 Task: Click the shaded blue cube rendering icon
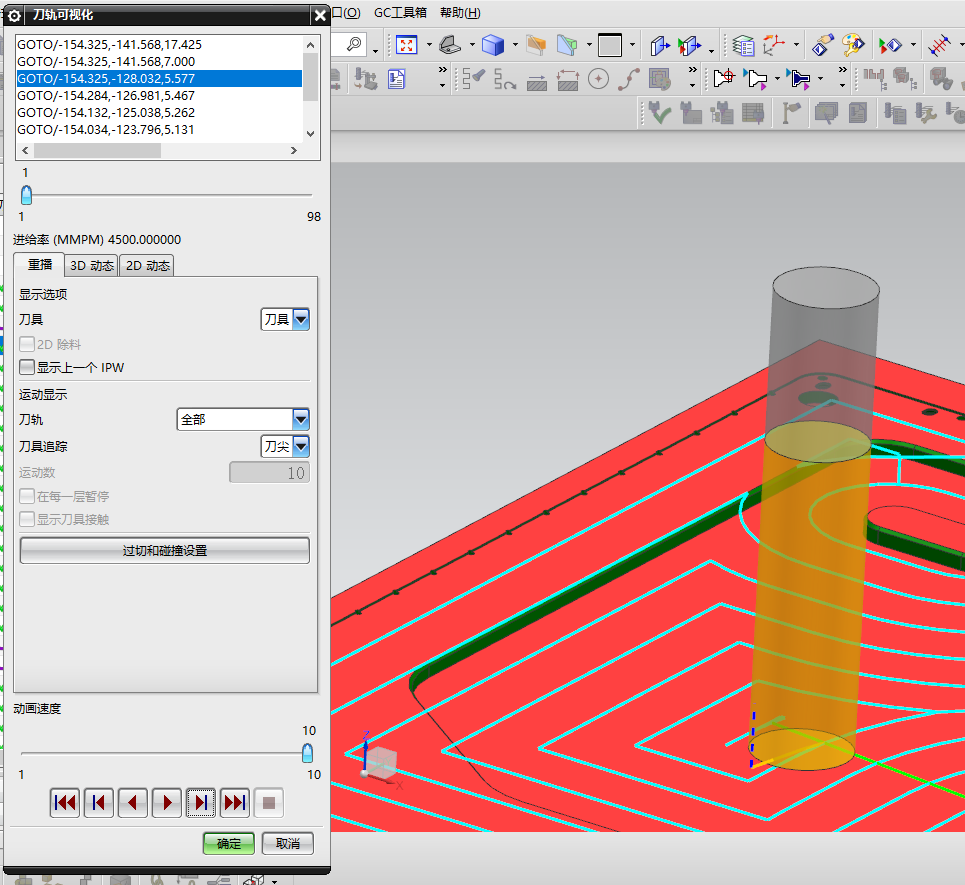click(492, 45)
